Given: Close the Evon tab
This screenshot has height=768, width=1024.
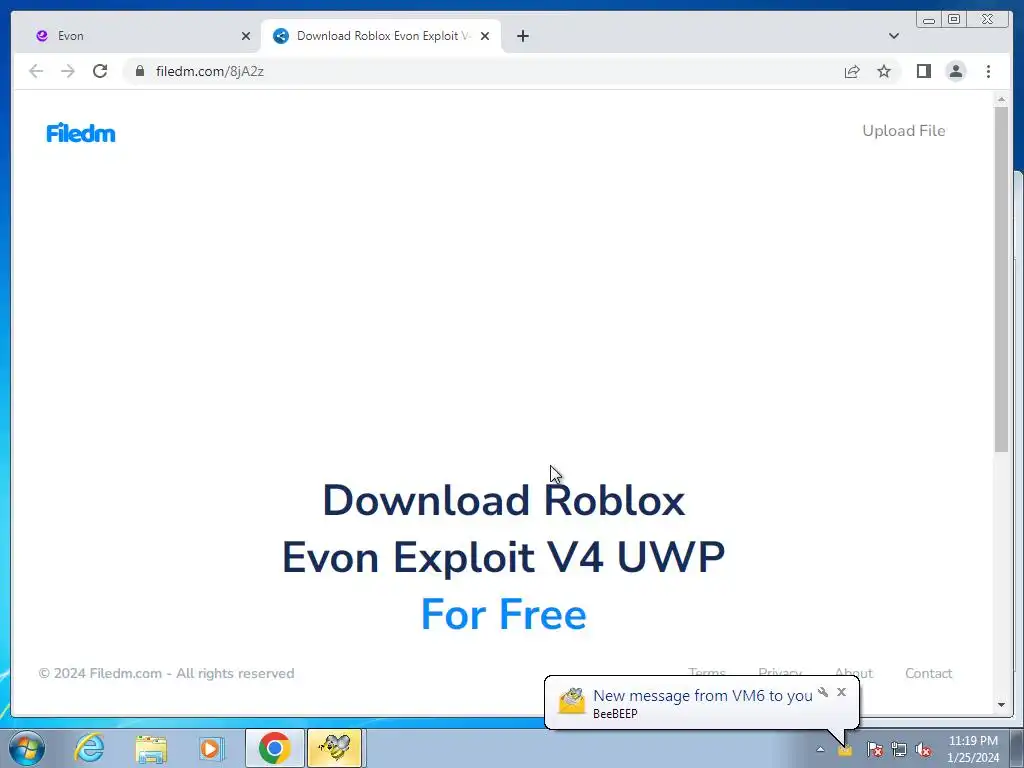Looking at the screenshot, I should (x=246, y=36).
